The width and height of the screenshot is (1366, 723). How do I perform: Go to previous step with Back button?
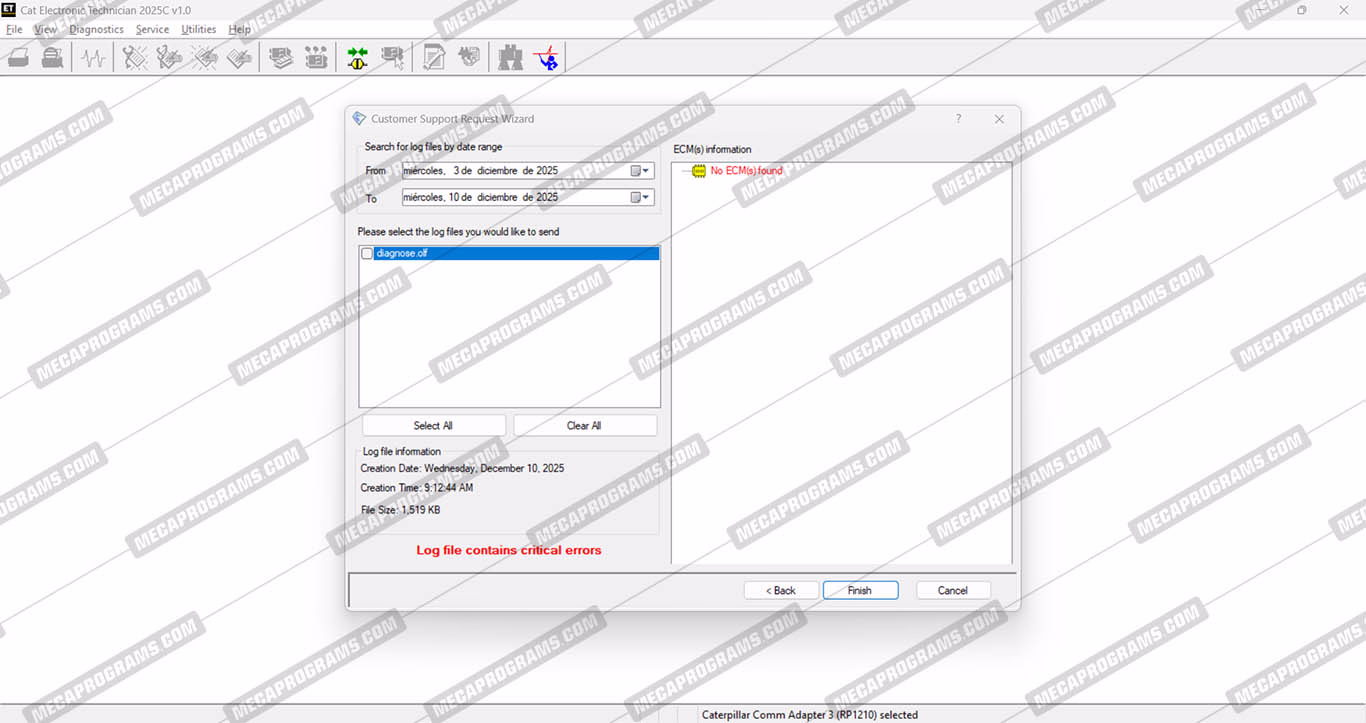781,590
